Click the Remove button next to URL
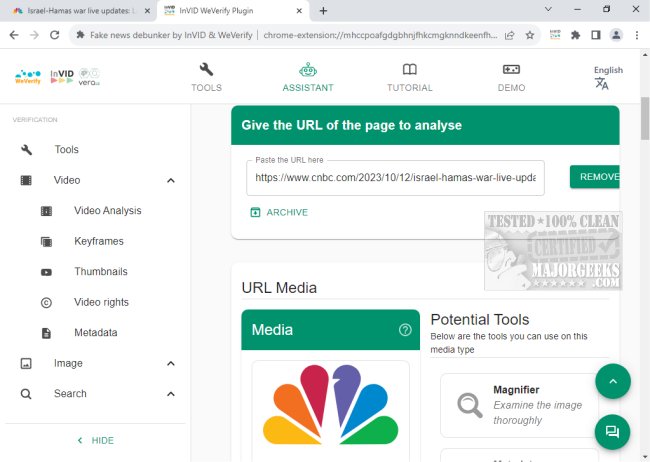This screenshot has width=650, height=462. pyautogui.click(x=596, y=177)
